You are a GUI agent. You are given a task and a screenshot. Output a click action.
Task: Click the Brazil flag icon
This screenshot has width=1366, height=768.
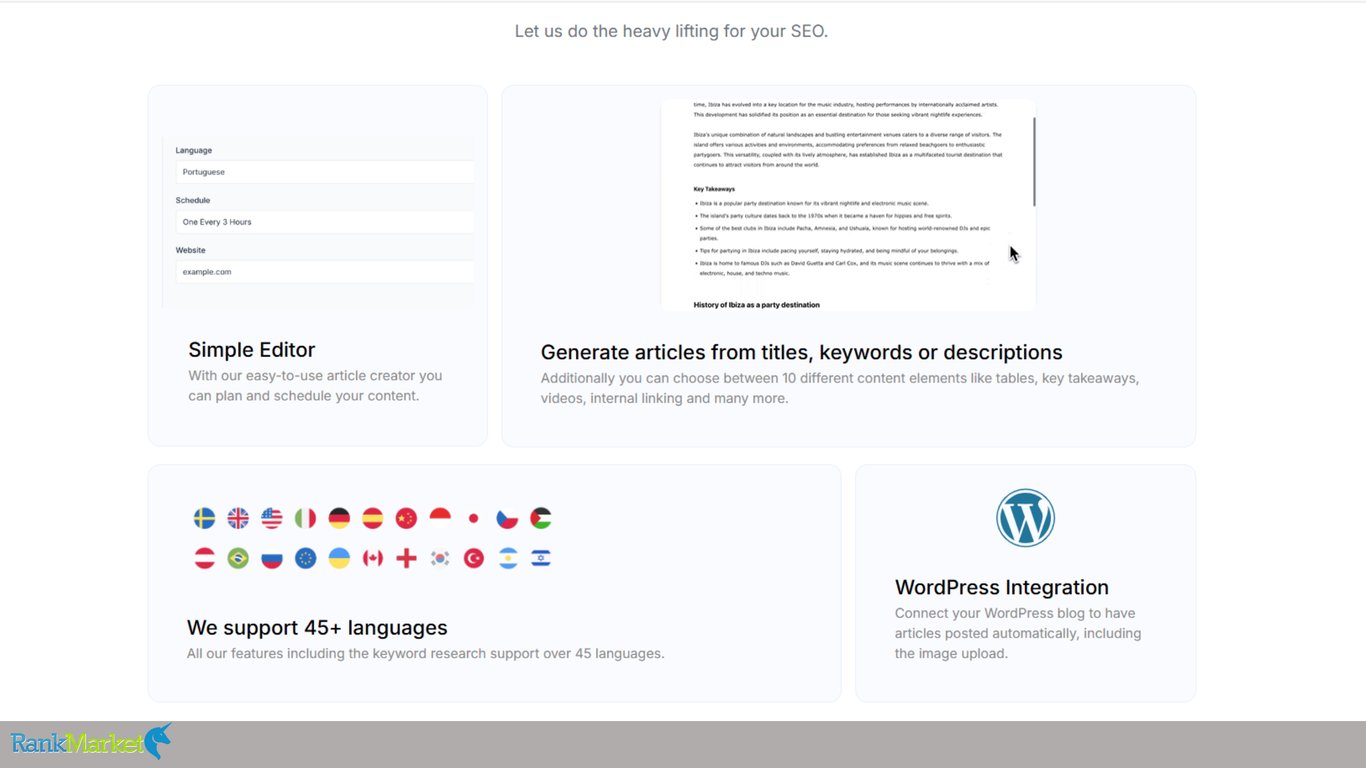click(x=238, y=558)
